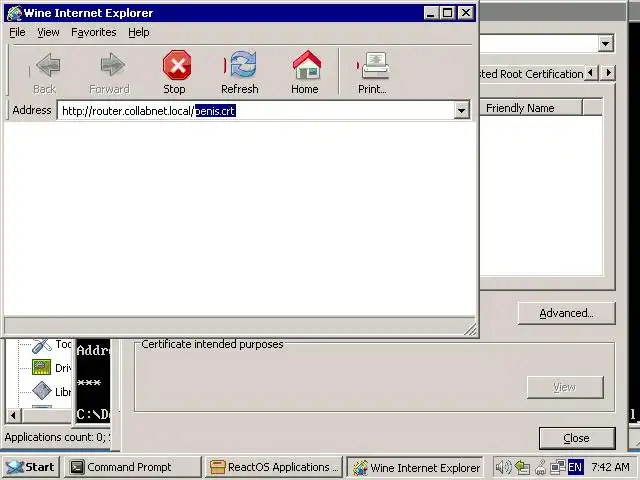Close the Wine Internet Explorer window
The image size is (640, 480).
(466, 13)
